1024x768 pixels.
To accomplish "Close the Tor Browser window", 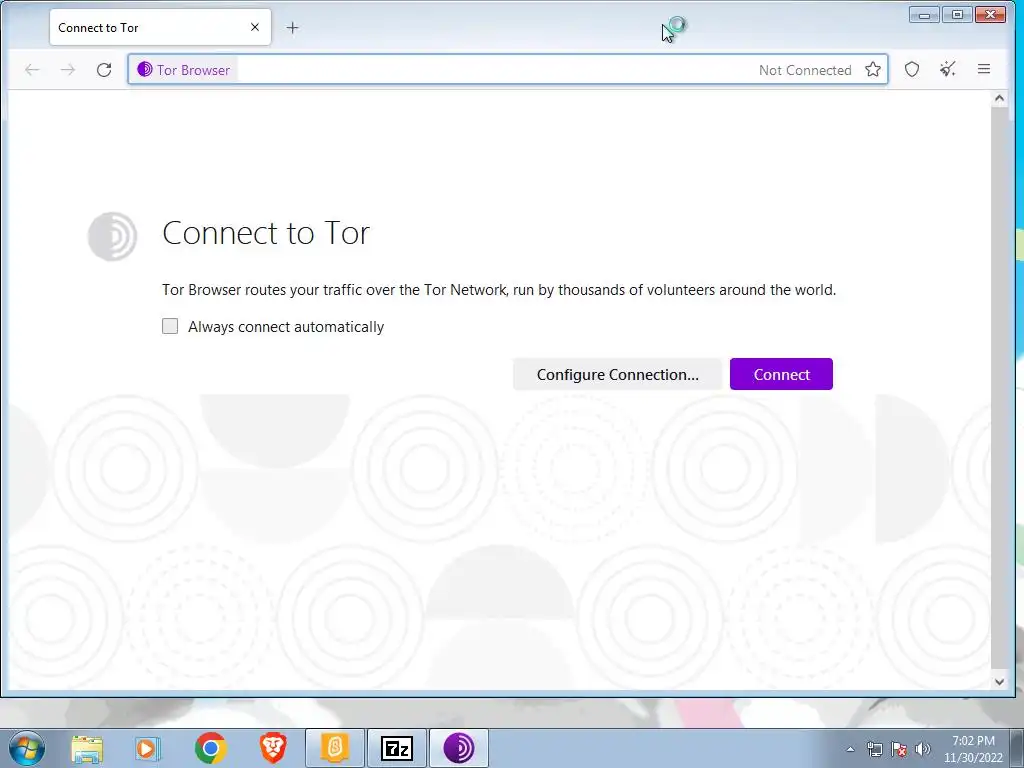I will [x=991, y=14].
